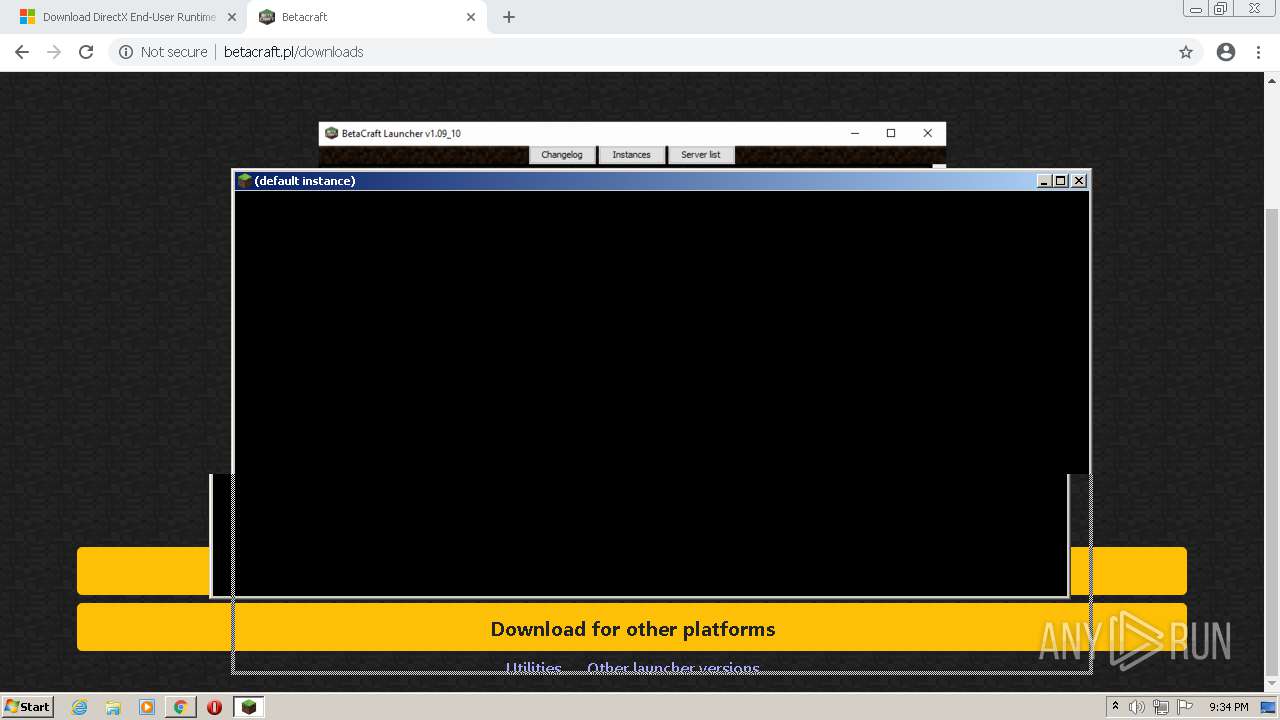Screen dimensions: 1280x720
Task: Open the Other launcher versions link
Action: point(673,667)
